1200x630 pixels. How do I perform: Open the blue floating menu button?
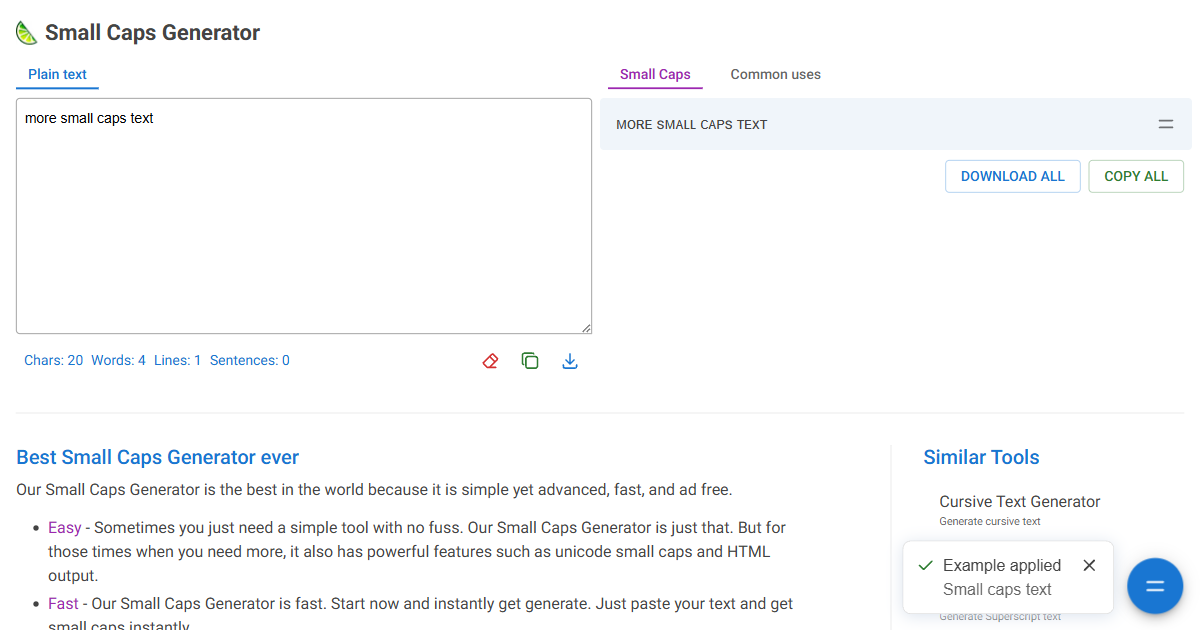click(x=1155, y=585)
